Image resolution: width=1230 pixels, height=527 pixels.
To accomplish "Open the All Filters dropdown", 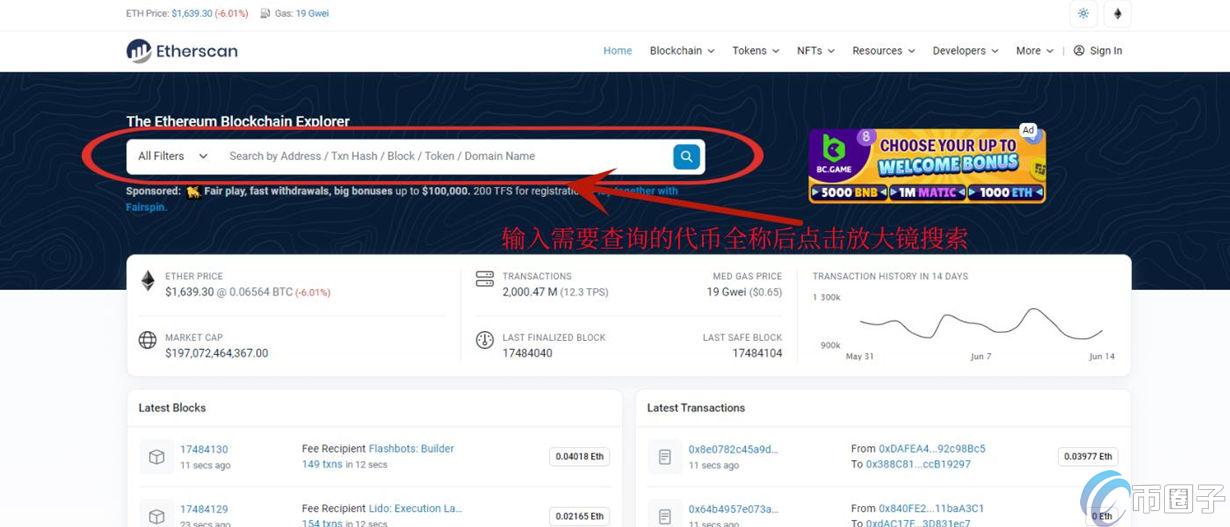I will pyautogui.click(x=173, y=156).
